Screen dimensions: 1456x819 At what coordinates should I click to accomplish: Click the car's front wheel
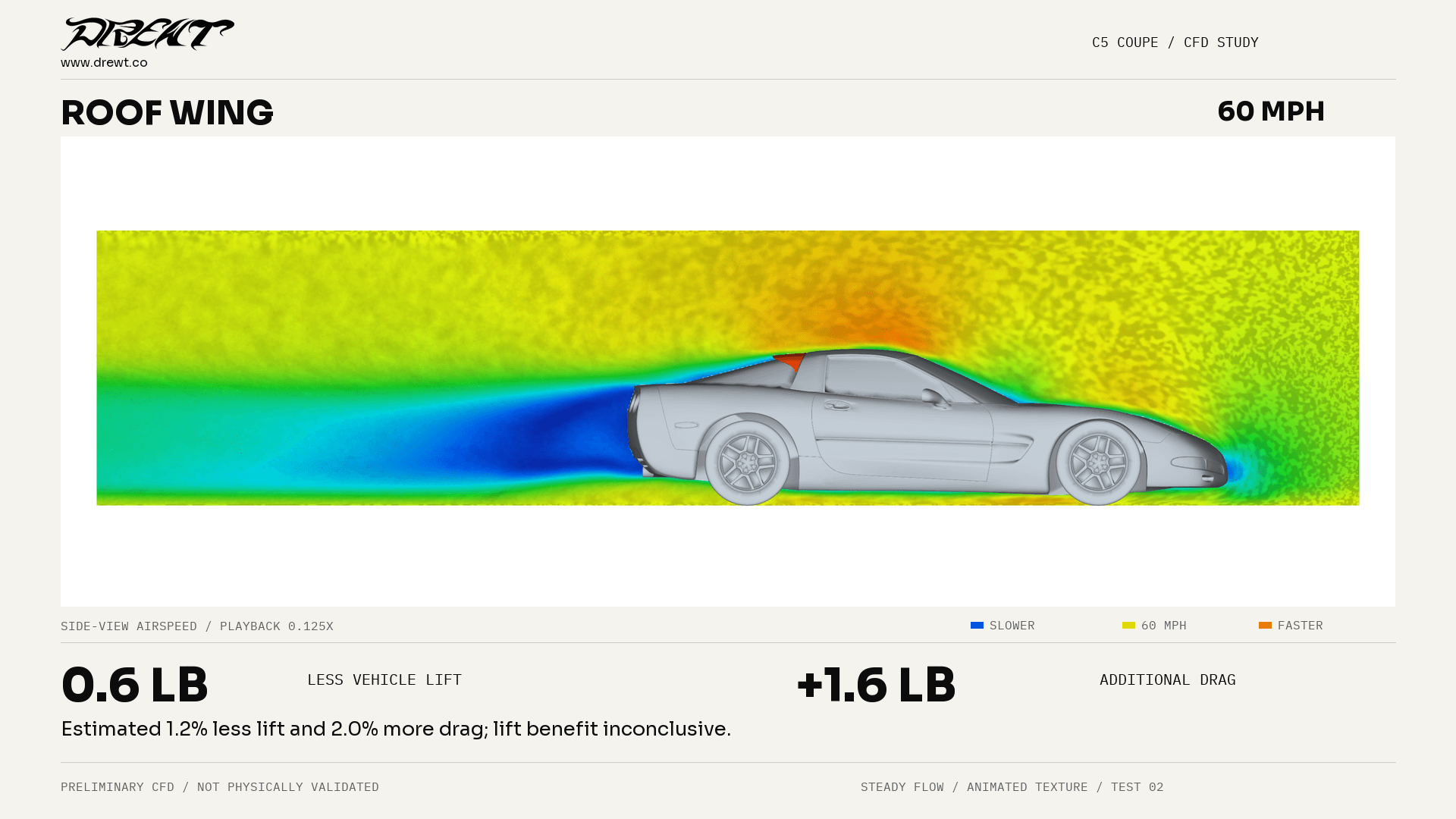click(x=1098, y=463)
